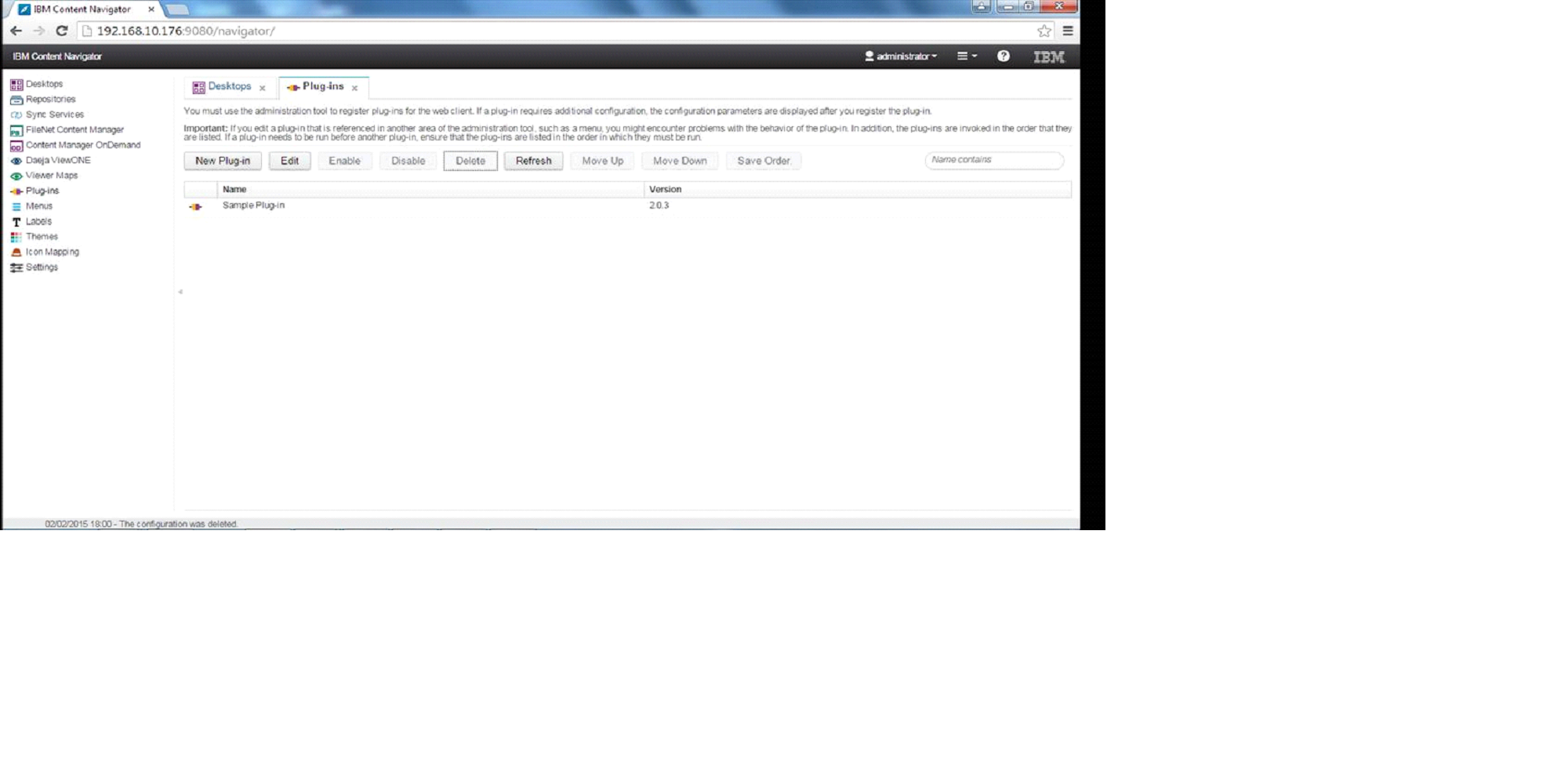Click the FileNet Content Manager icon

(x=16, y=130)
